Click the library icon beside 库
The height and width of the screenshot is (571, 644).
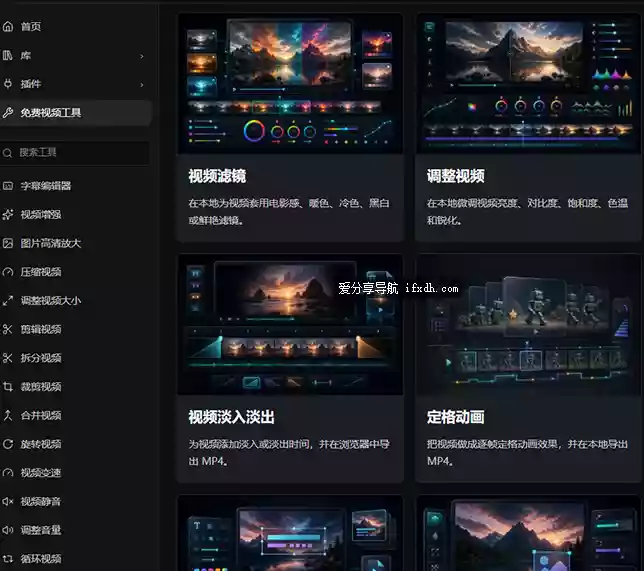click(8, 55)
